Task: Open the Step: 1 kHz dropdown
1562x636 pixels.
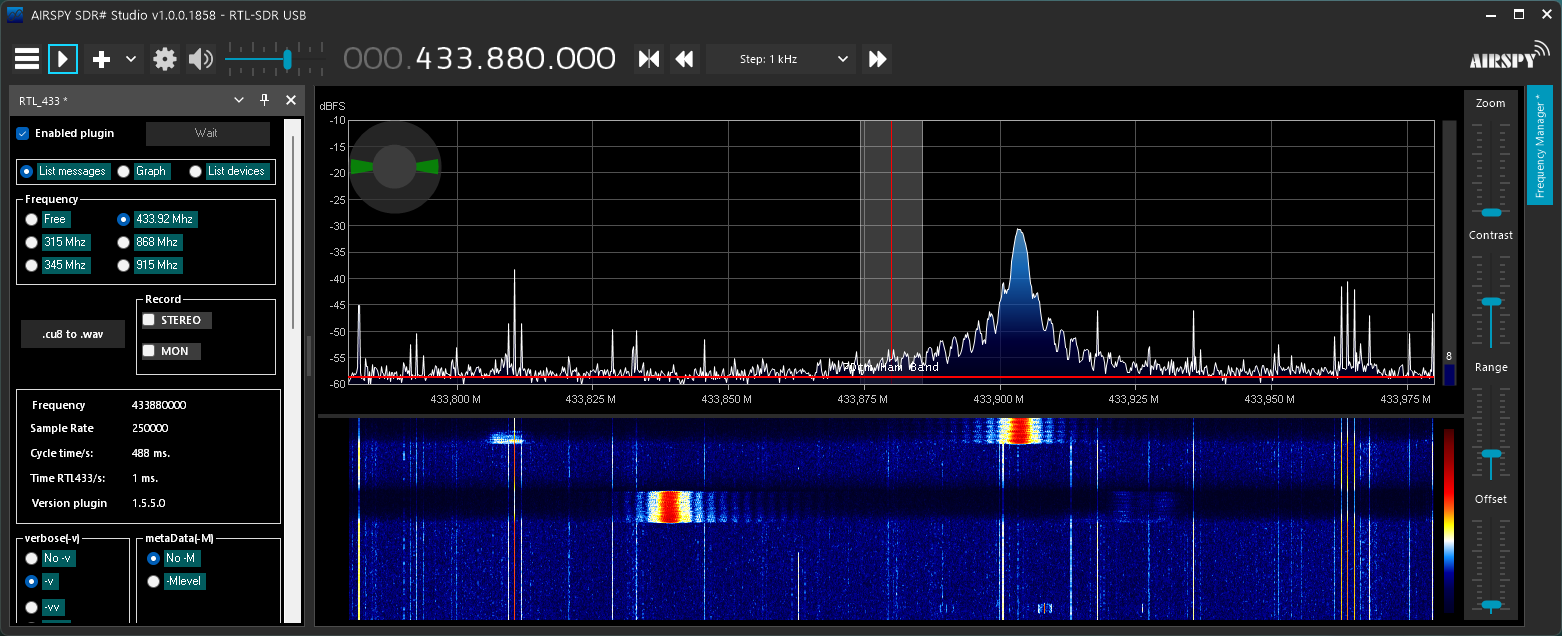Action: [781, 59]
